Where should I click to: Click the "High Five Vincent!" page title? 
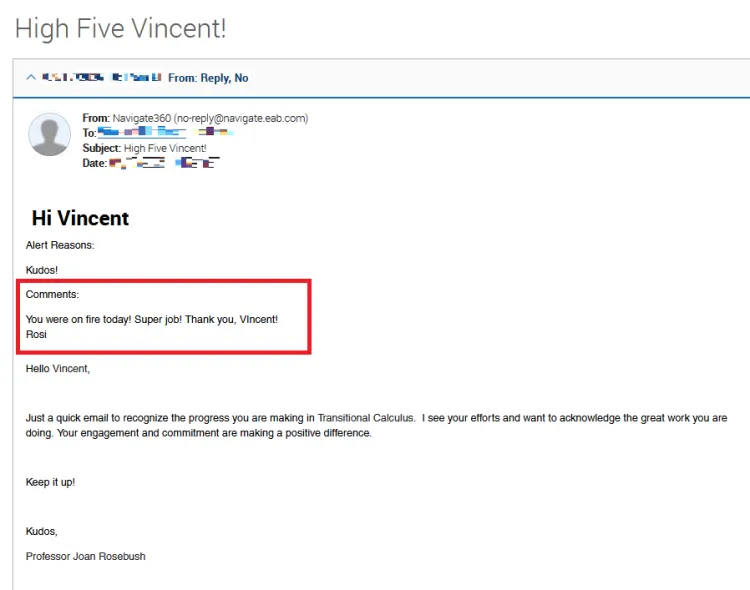click(121, 28)
